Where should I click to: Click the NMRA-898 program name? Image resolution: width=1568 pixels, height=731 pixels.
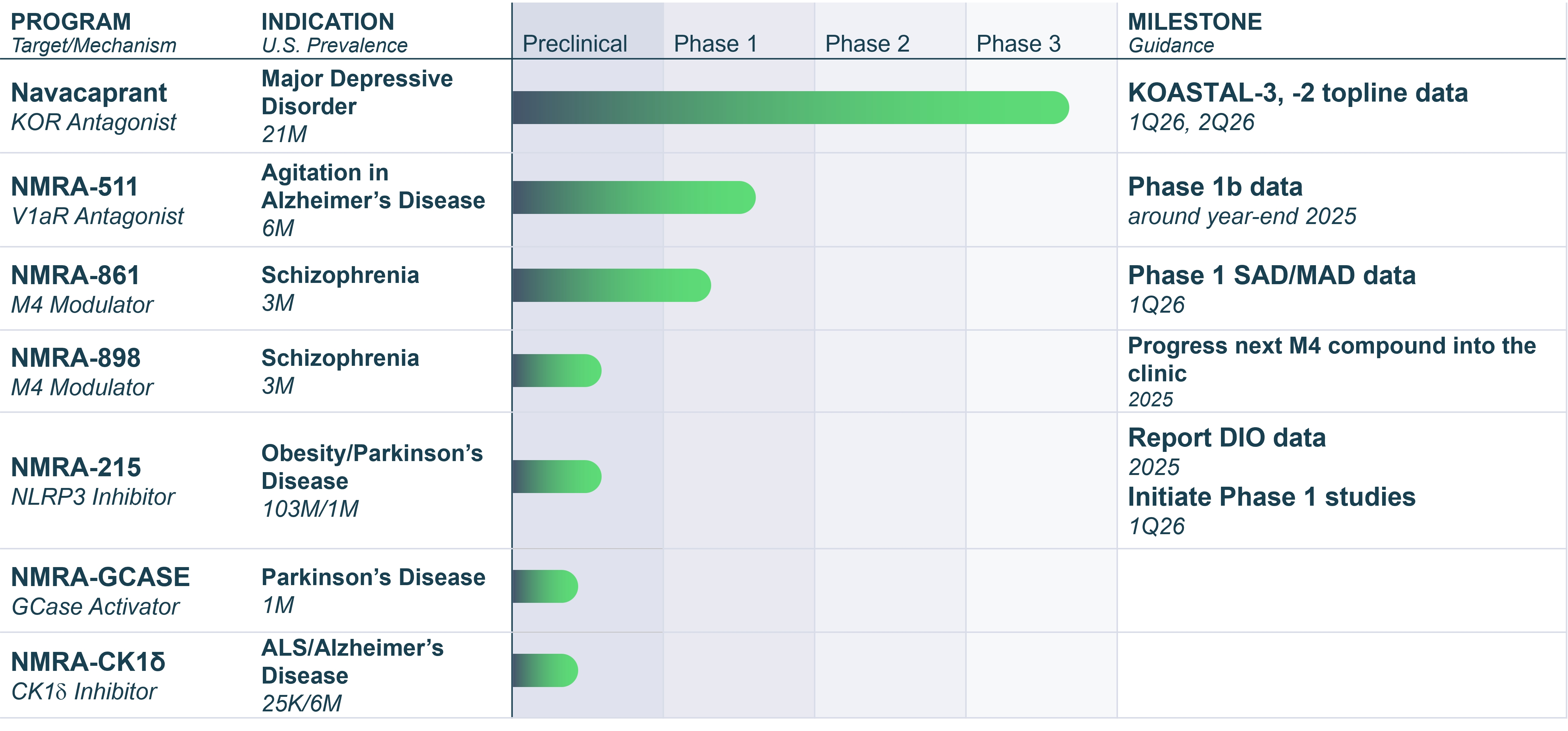click(x=76, y=358)
